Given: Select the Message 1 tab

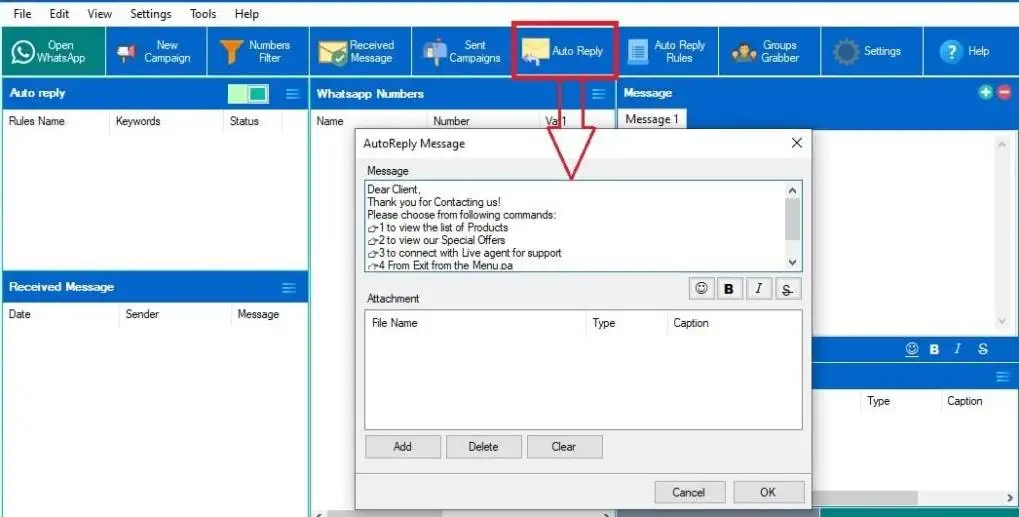Looking at the screenshot, I should point(652,120).
